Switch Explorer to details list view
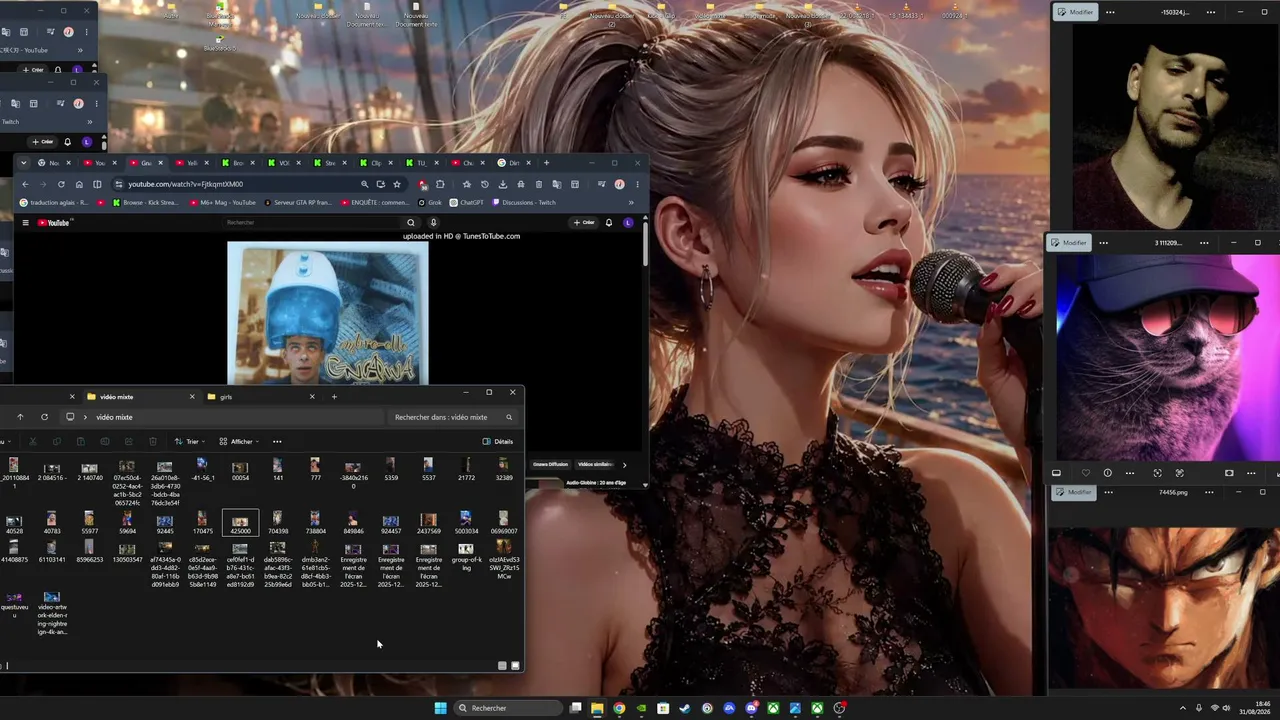1280x720 pixels. coord(502,665)
